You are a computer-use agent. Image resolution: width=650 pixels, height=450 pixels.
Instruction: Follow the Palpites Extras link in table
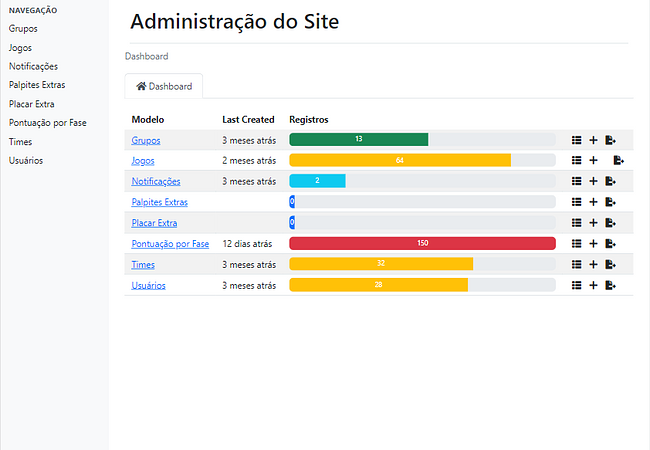160,202
